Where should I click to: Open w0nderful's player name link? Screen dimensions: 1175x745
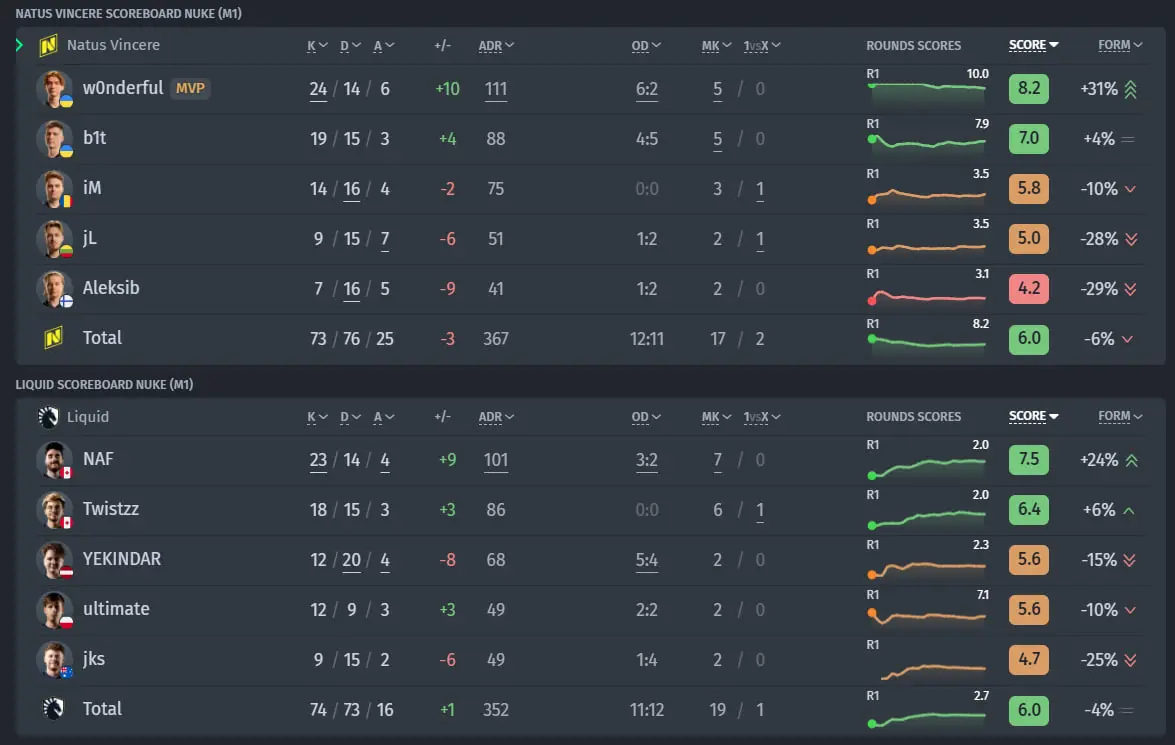tap(123, 88)
